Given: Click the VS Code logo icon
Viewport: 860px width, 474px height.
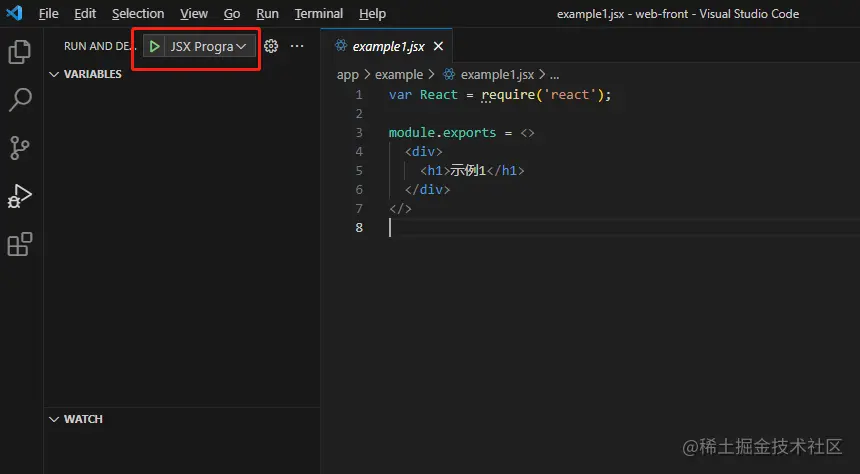Looking at the screenshot, I should (x=14, y=13).
